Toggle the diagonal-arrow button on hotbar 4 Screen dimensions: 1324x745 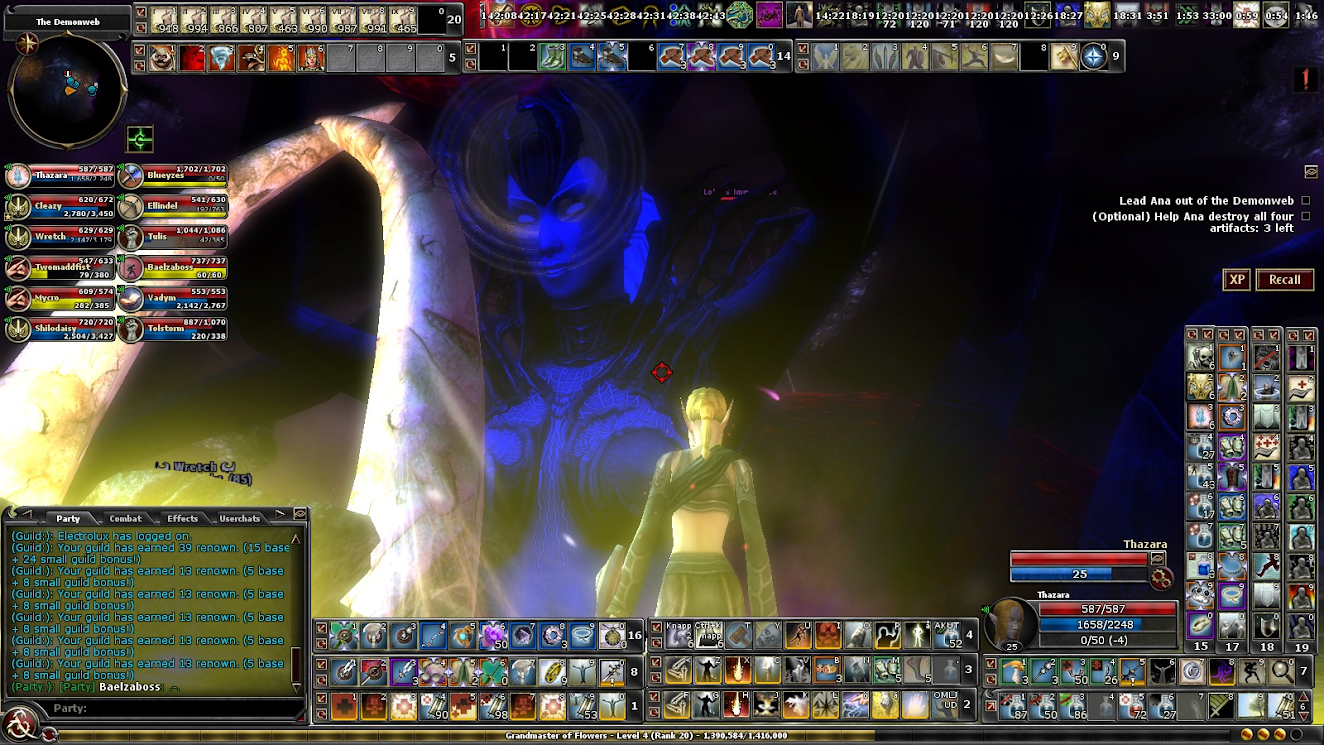tap(656, 629)
